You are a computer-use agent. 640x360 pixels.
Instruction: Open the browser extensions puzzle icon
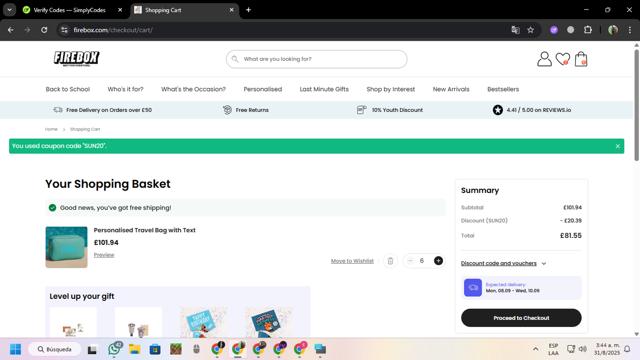click(x=588, y=30)
